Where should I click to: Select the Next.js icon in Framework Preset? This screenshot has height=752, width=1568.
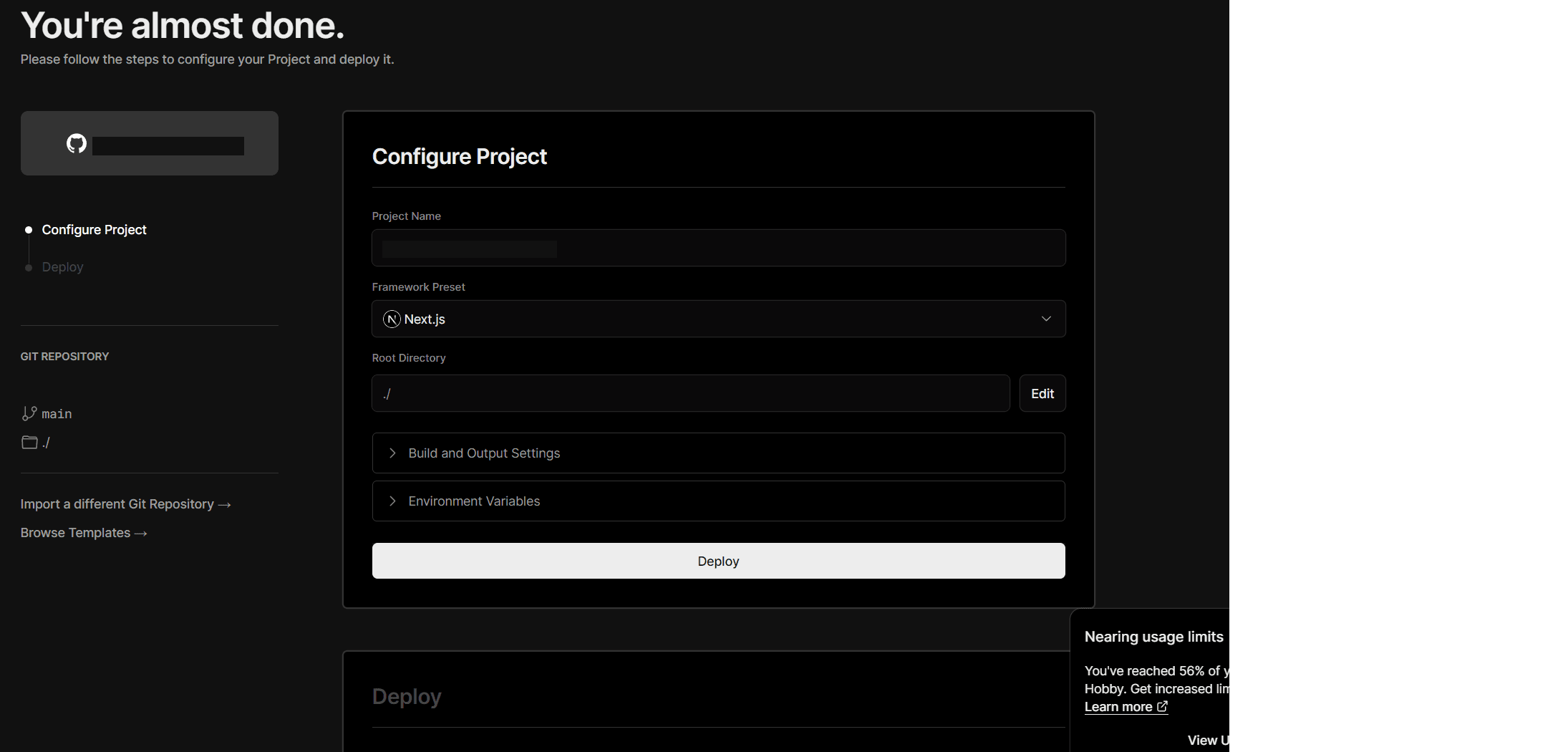click(x=392, y=319)
